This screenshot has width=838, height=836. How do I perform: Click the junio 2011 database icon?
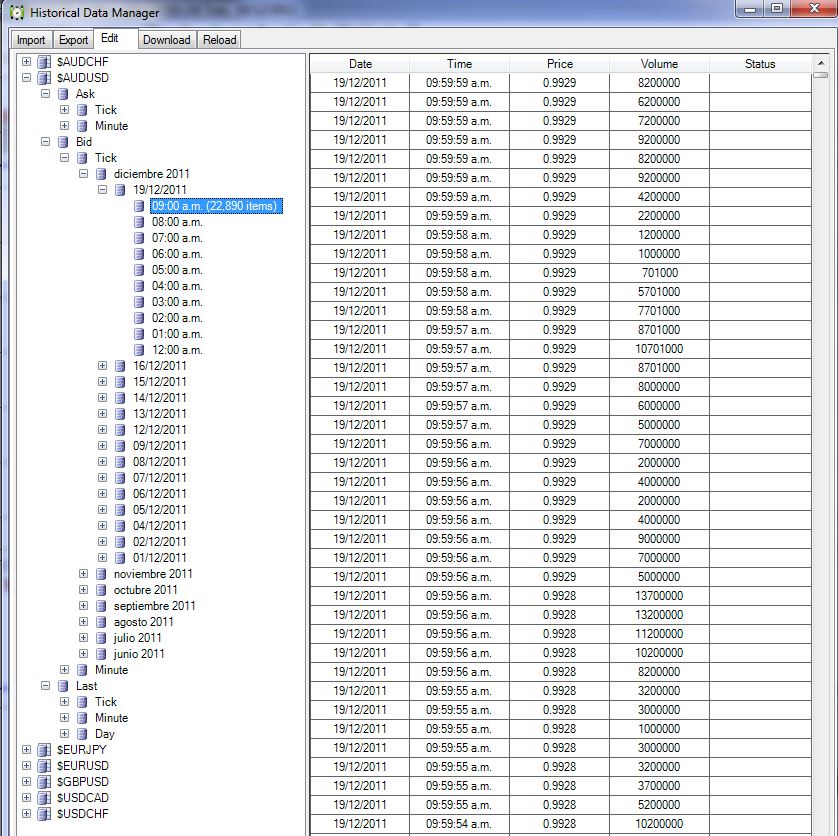pos(101,654)
